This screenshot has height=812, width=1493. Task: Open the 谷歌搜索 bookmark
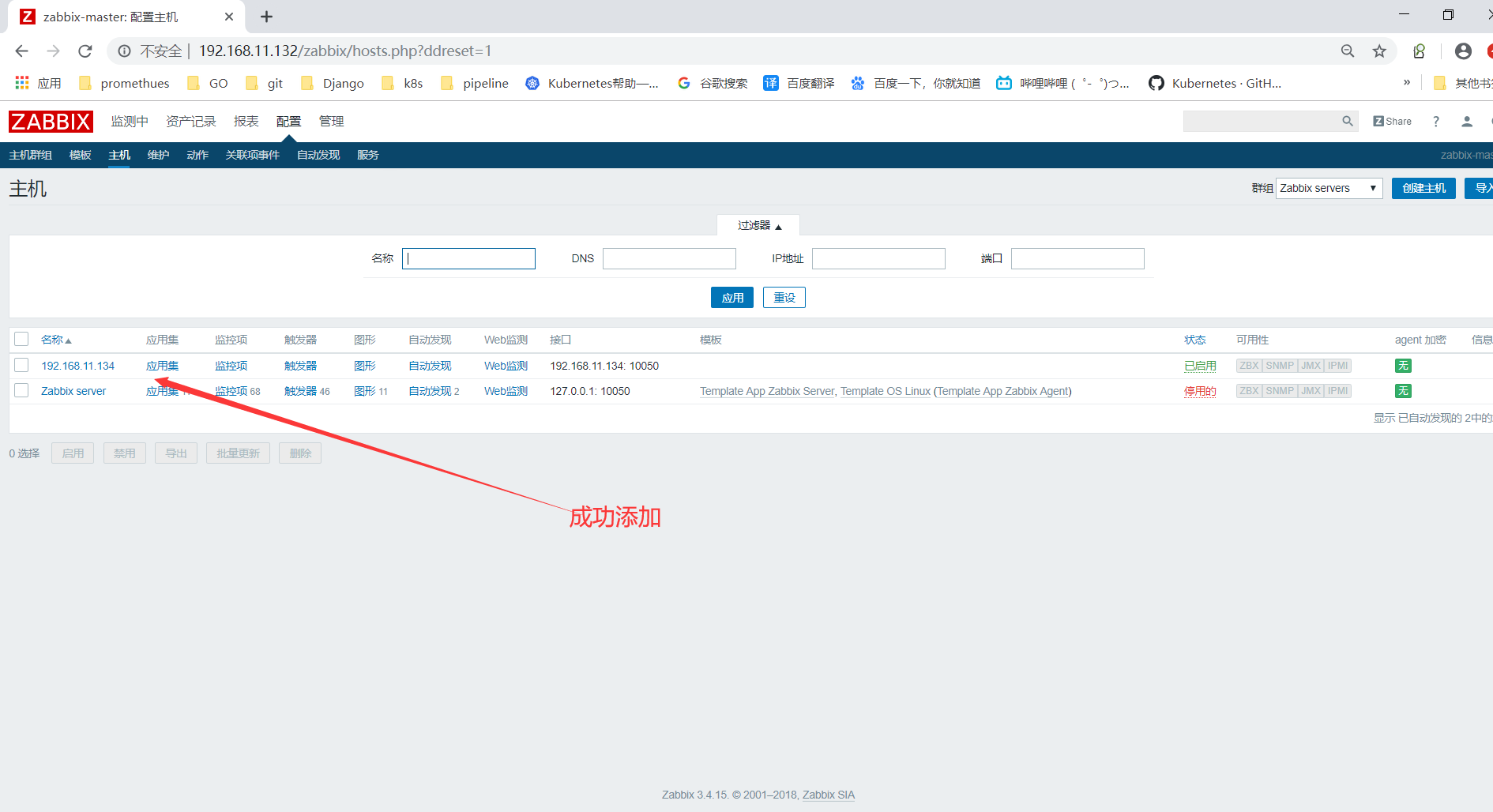[713, 83]
